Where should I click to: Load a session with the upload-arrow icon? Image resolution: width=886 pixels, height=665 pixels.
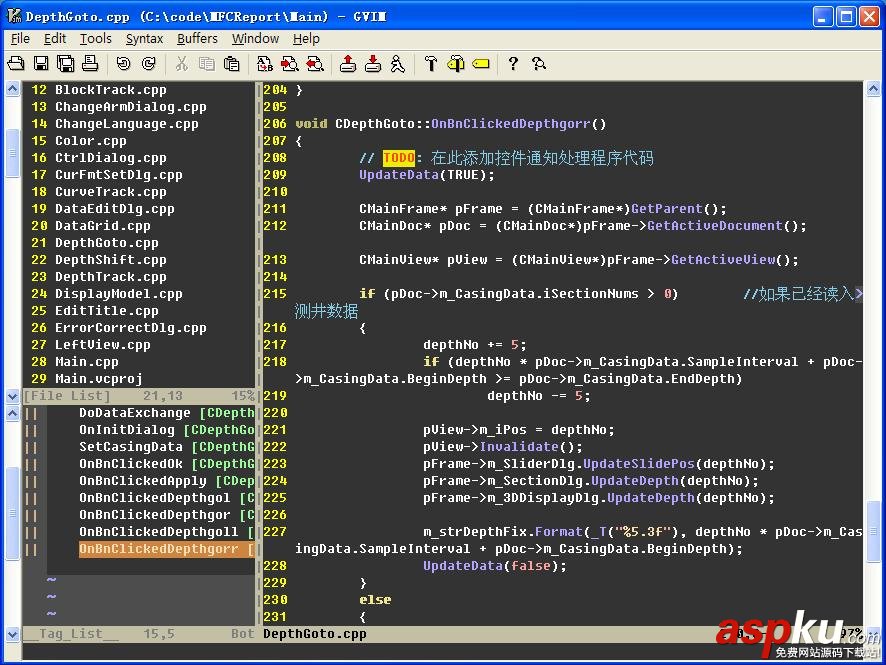tap(348, 64)
